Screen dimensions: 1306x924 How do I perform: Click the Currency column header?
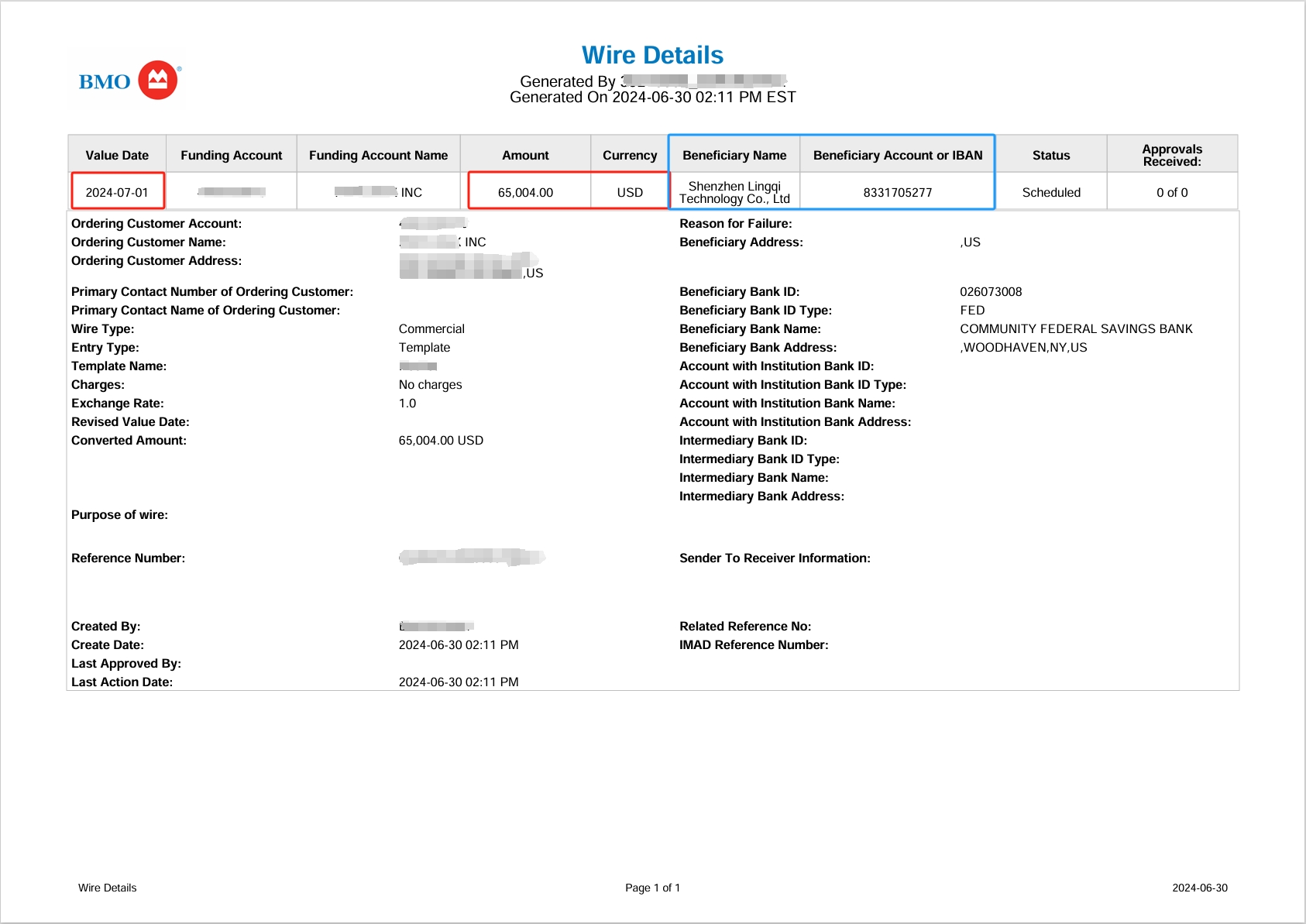click(x=630, y=155)
